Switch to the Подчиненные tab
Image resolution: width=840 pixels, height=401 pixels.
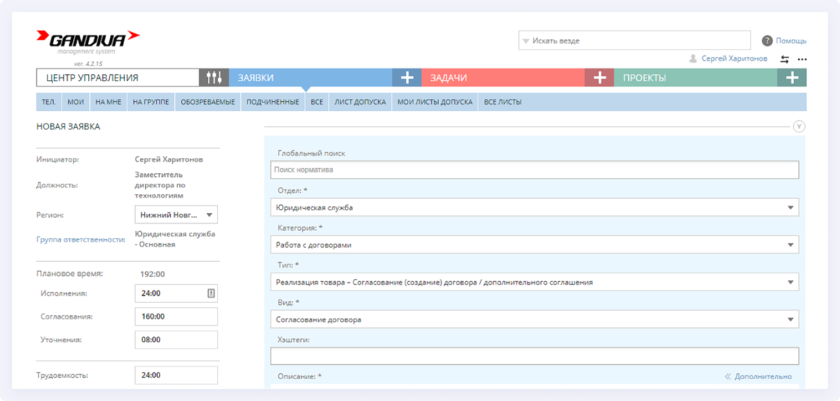(x=272, y=102)
